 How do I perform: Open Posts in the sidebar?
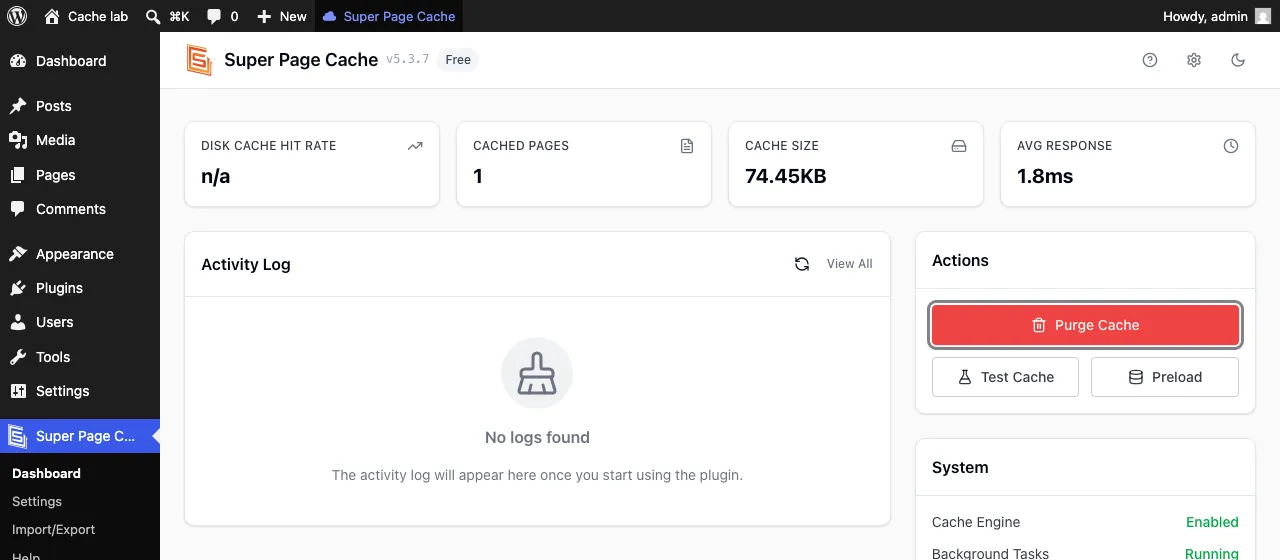click(x=80, y=106)
